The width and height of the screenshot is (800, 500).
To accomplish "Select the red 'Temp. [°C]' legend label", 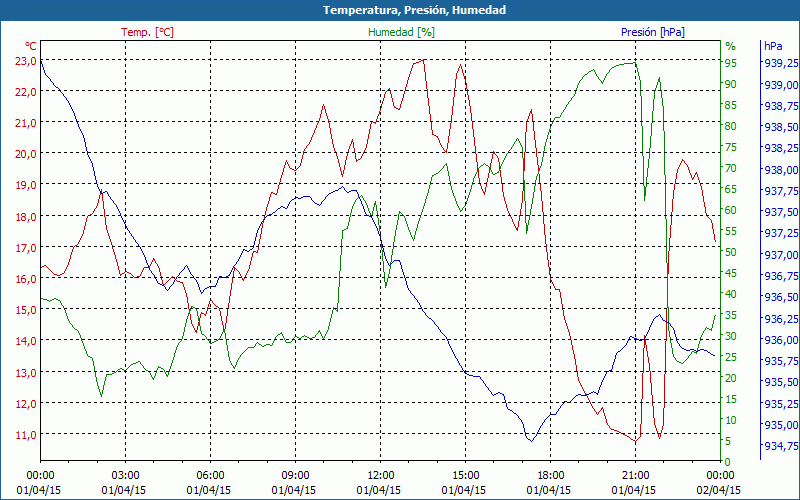I will click(147, 32).
